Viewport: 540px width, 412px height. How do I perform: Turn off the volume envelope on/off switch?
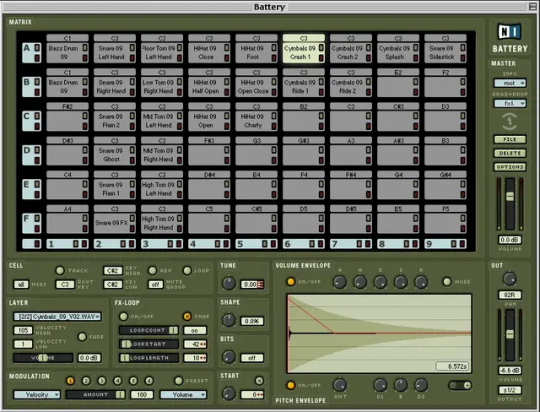pyautogui.click(x=291, y=282)
